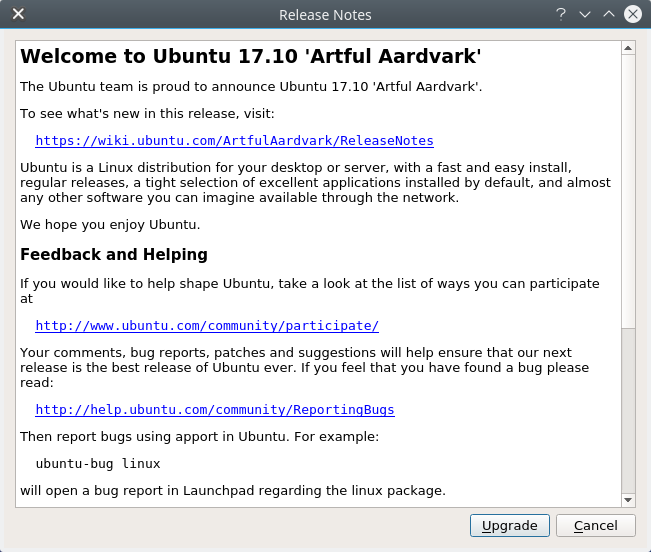This screenshot has width=651, height=552.
Task: Maximize window with the up chevron
Action: [609, 15]
